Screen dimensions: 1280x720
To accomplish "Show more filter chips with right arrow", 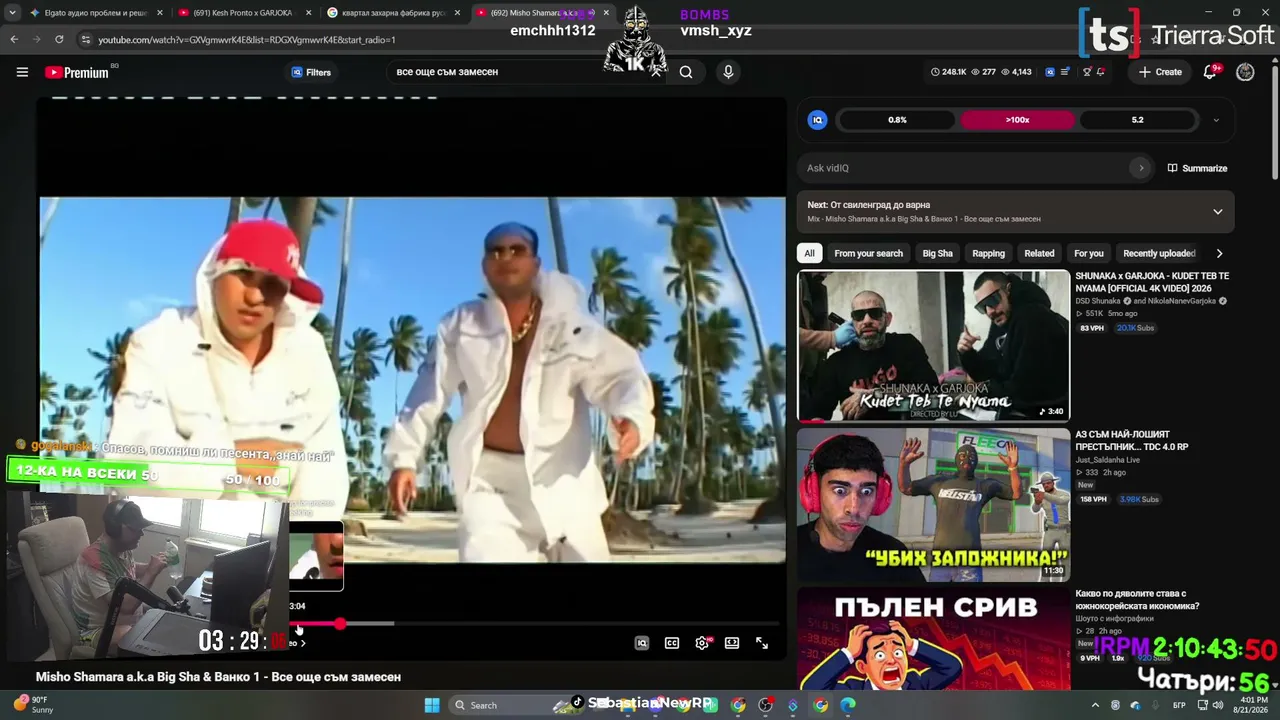I will click(1219, 253).
